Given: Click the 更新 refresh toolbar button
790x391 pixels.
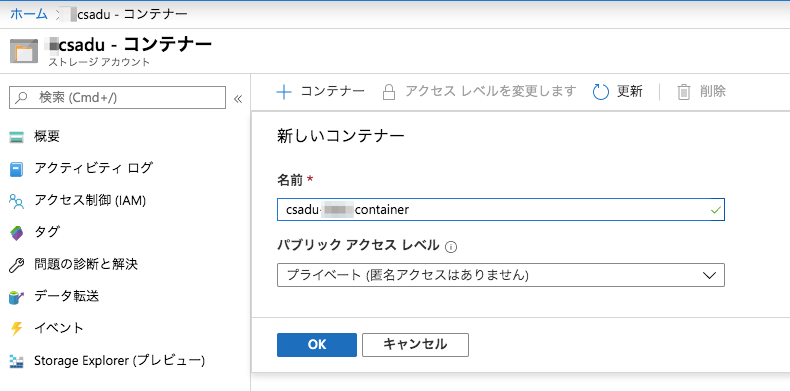Looking at the screenshot, I should (x=618, y=92).
